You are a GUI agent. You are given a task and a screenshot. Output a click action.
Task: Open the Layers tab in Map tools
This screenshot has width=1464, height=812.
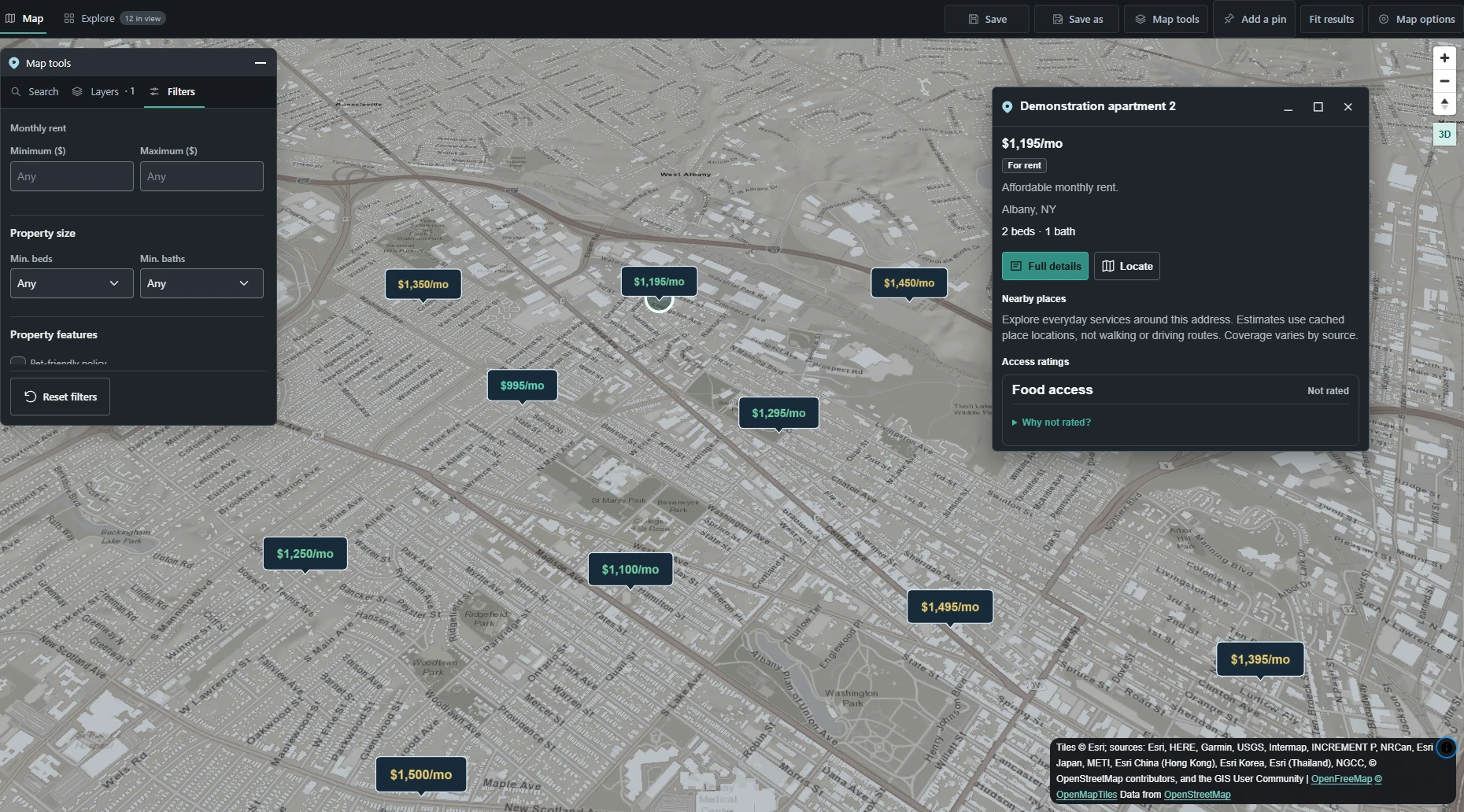(103, 91)
